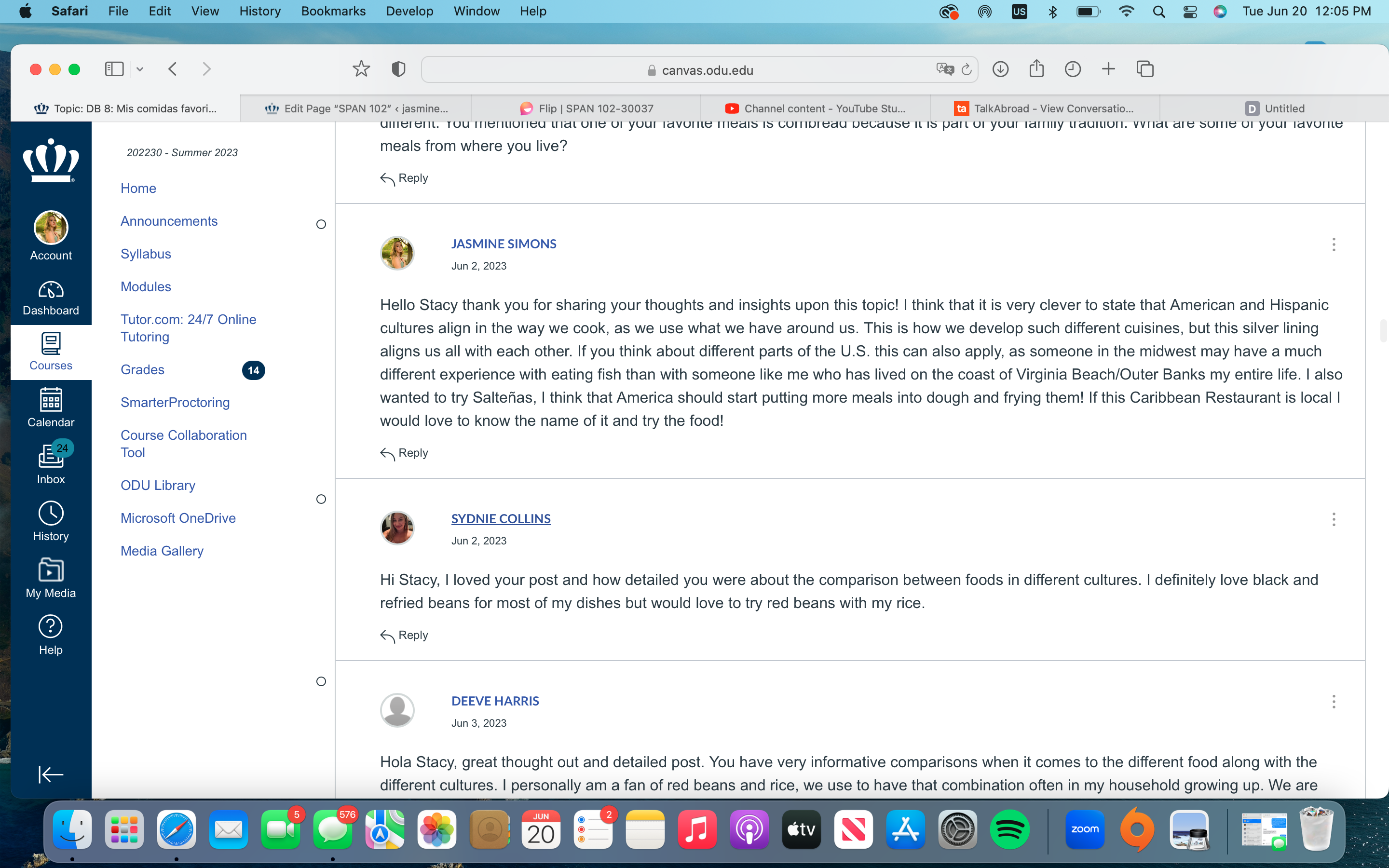Toggle the Safari sidebar button
Image resolution: width=1389 pixels, height=868 pixels.
point(114,69)
